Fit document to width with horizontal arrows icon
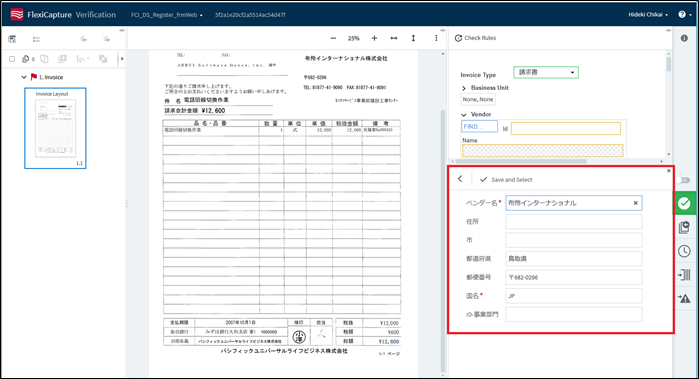Screen dimensions: 699x379 click(x=394, y=38)
